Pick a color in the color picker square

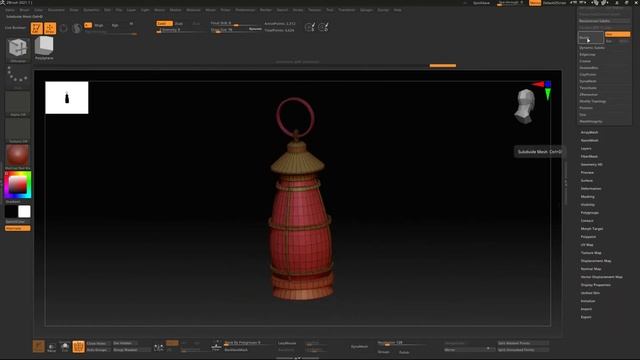18,185
